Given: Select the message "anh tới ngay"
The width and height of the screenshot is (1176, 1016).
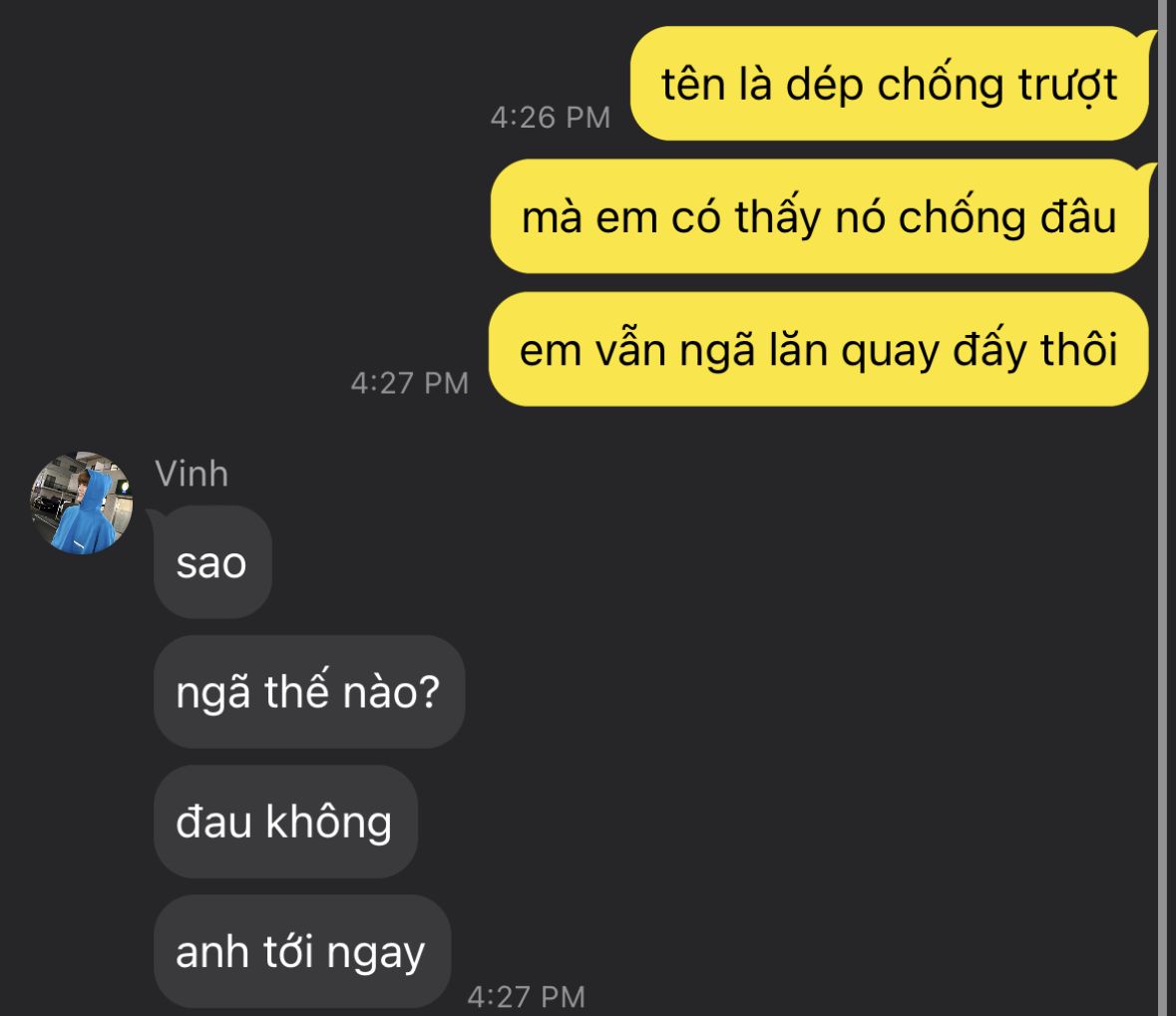Looking at the screenshot, I should point(302,951).
